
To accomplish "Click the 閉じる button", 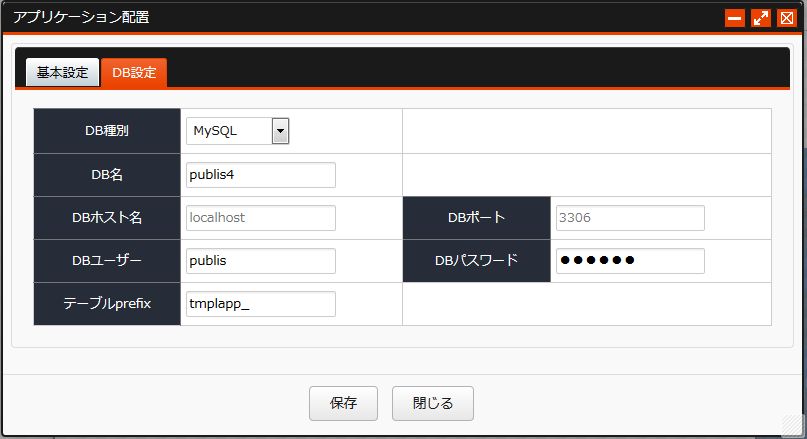I will [x=433, y=403].
